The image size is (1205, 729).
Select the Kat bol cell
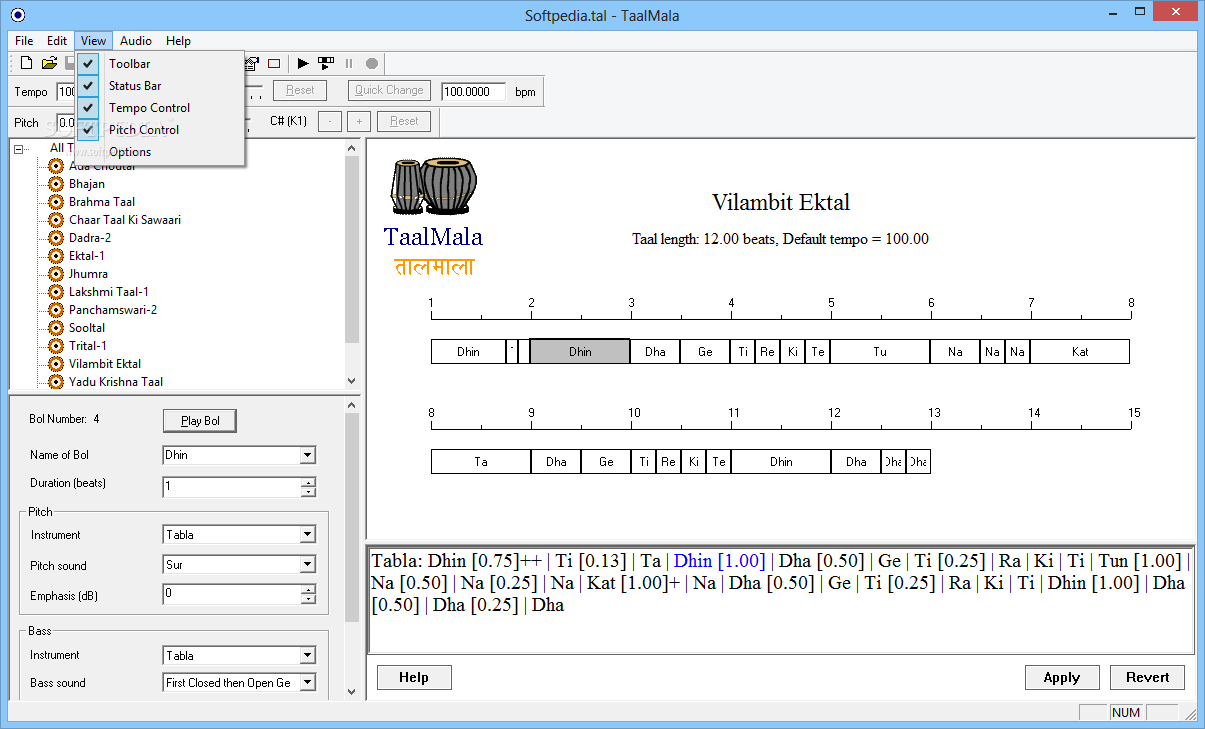tap(1080, 351)
